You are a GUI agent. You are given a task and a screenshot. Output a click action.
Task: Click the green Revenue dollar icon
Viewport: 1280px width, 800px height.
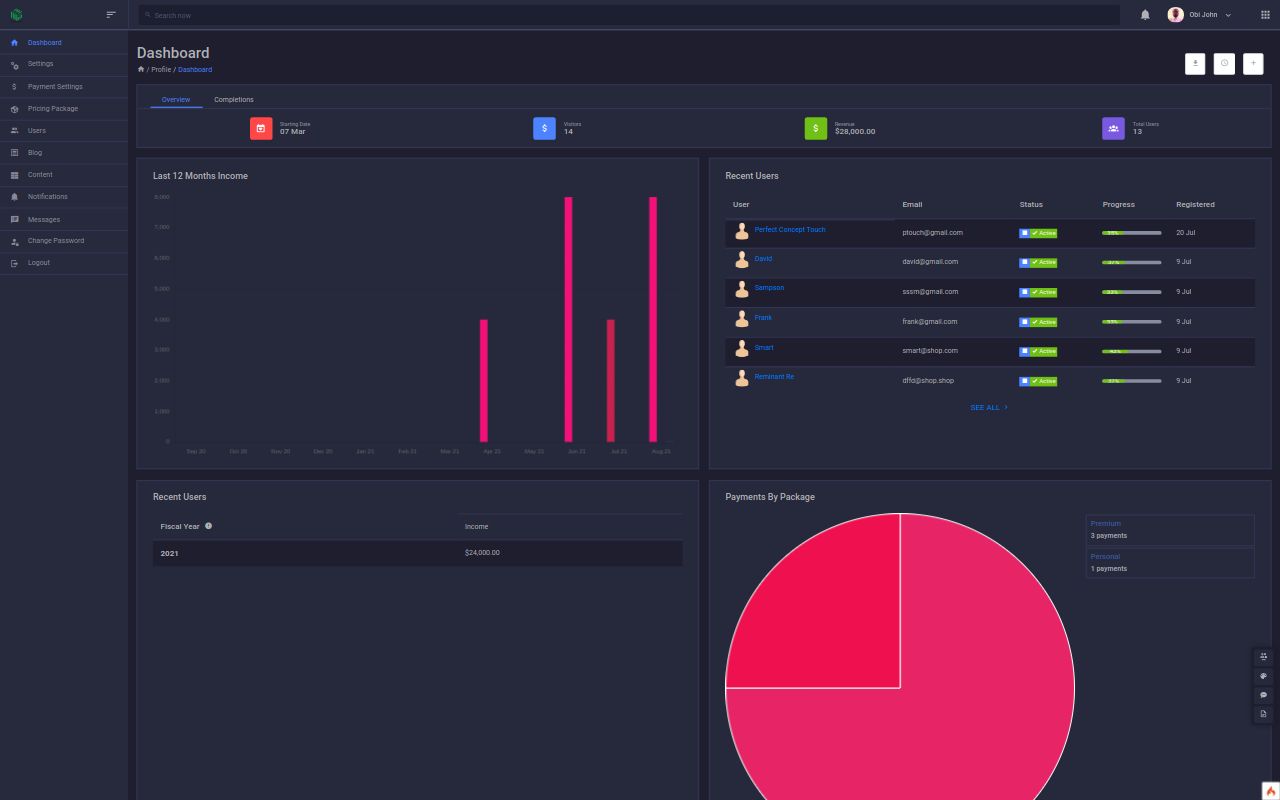(816, 128)
